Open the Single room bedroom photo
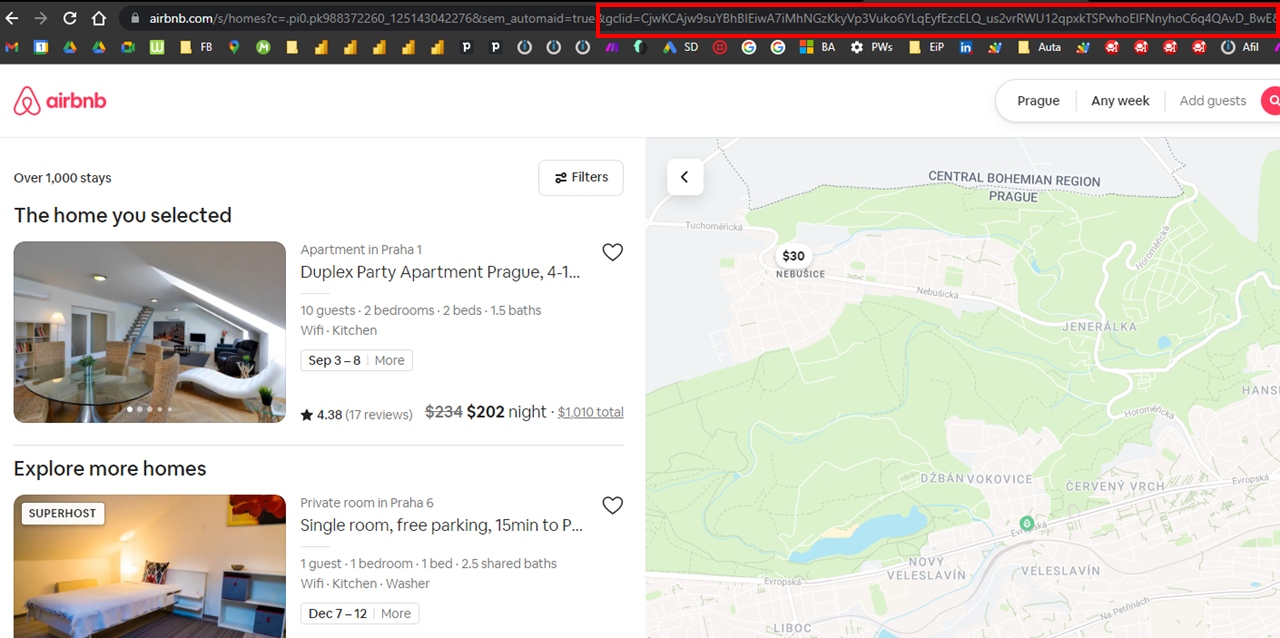Screen dimensions: 1280x638 (x=150, y=566)
